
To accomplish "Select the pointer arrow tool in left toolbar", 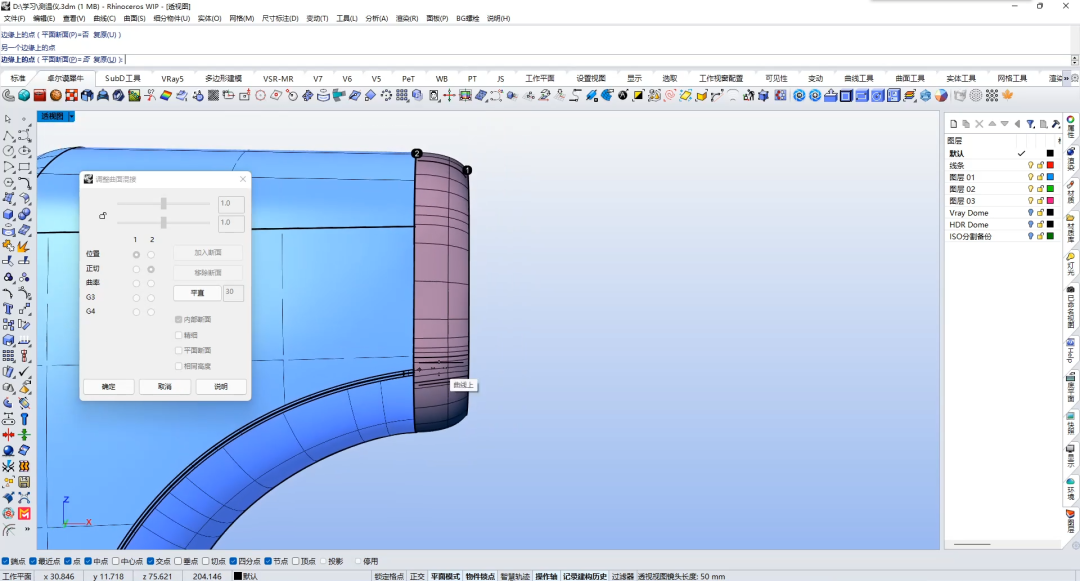I will pos(8,119).
